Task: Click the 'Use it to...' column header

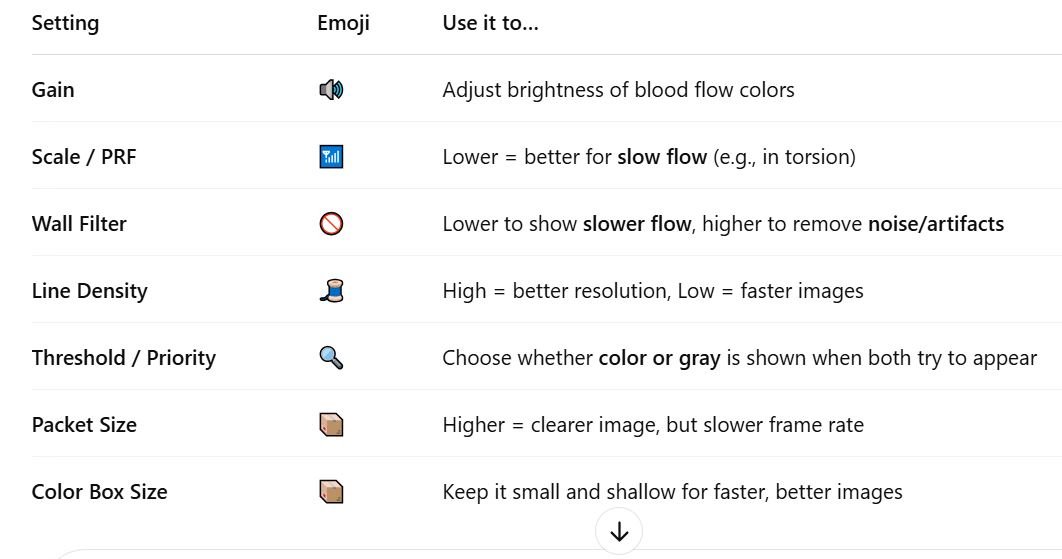Action: coord(490,23)
